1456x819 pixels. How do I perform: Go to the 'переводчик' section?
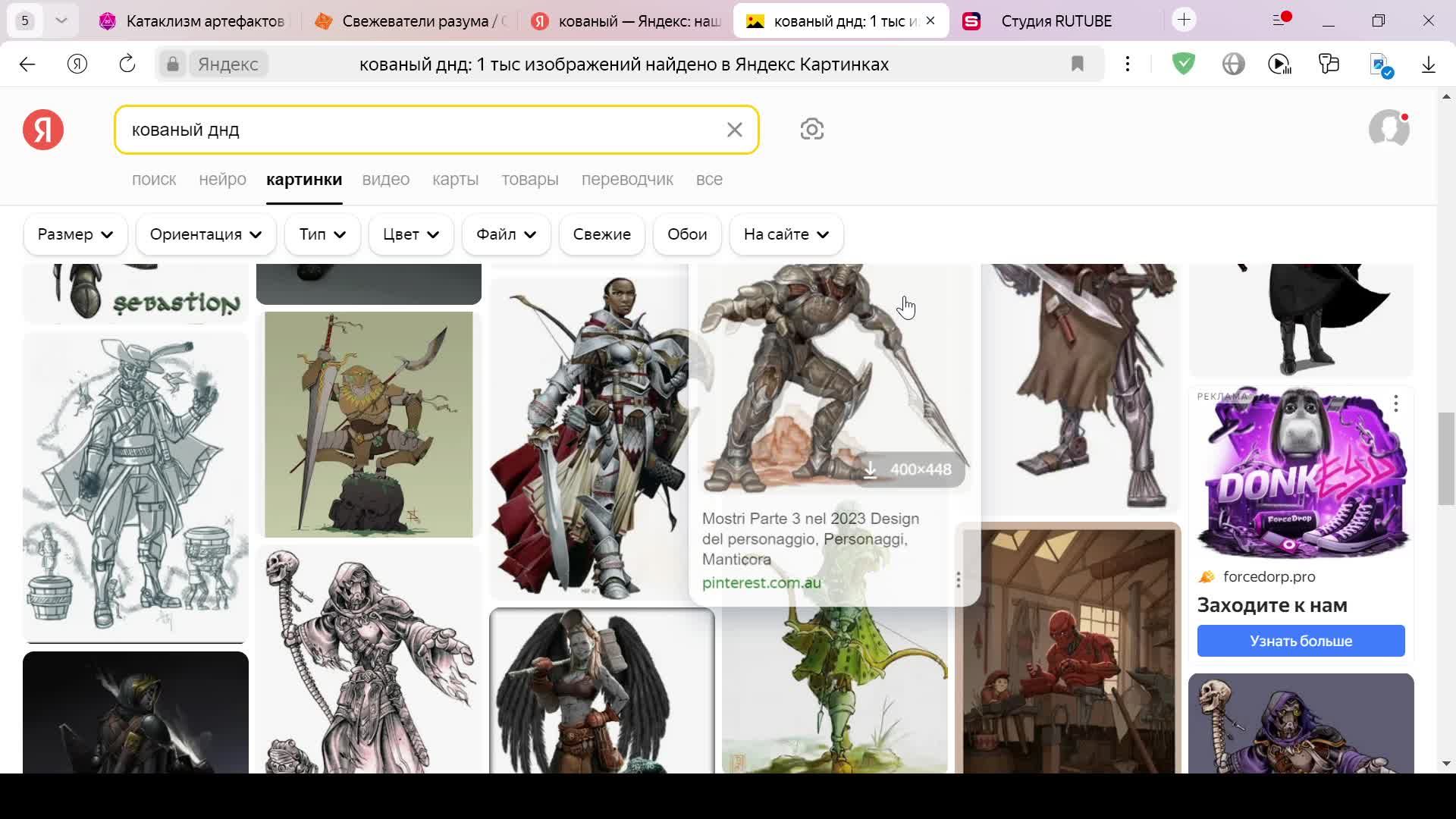point(627,180)
